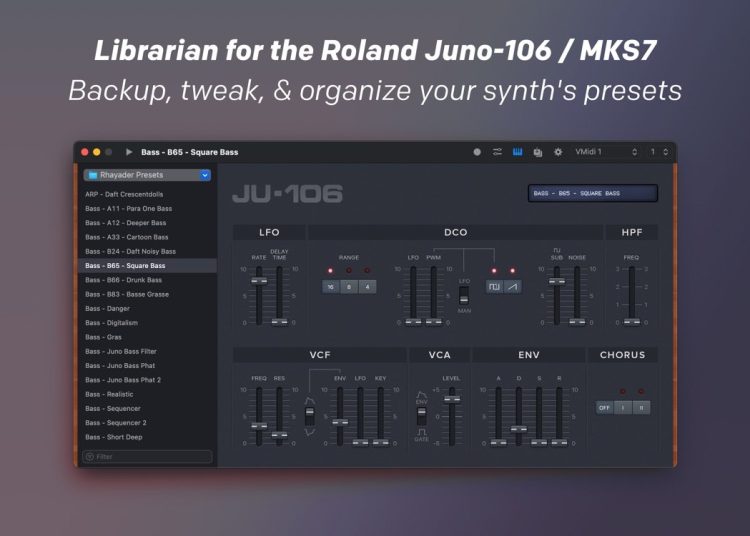
Task: Open the VMidi 1 device dropdown
Action: 605,152
